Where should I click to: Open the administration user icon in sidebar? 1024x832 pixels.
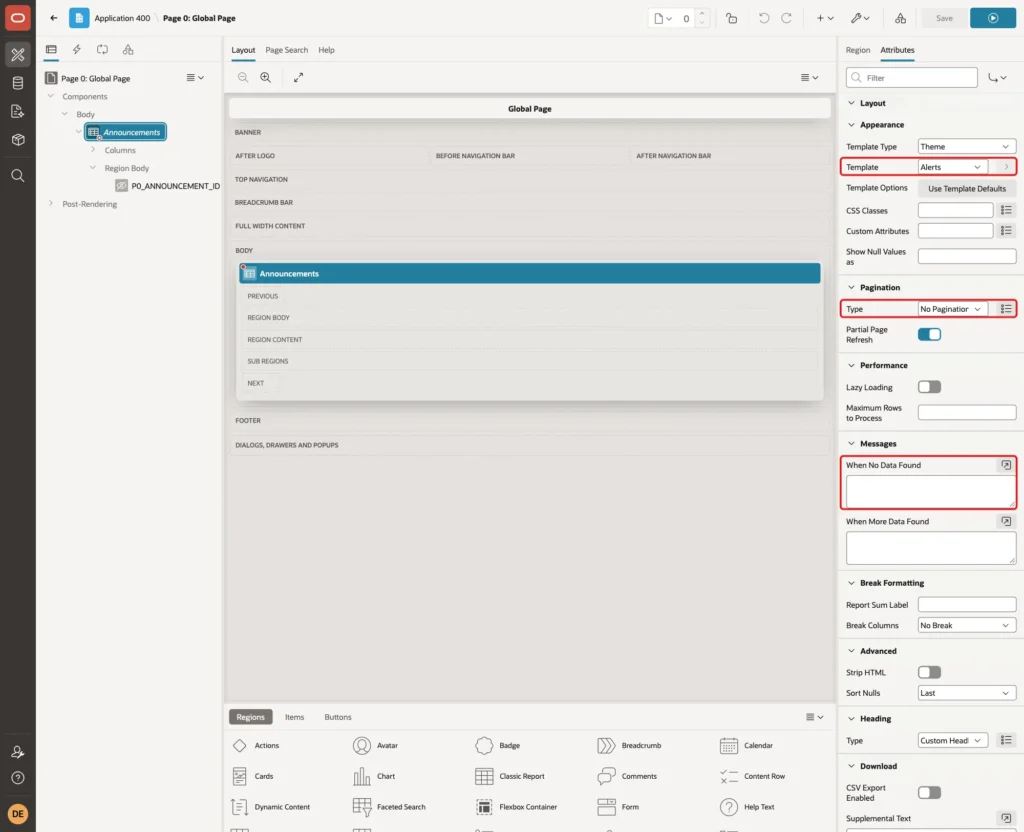point(18,752)
